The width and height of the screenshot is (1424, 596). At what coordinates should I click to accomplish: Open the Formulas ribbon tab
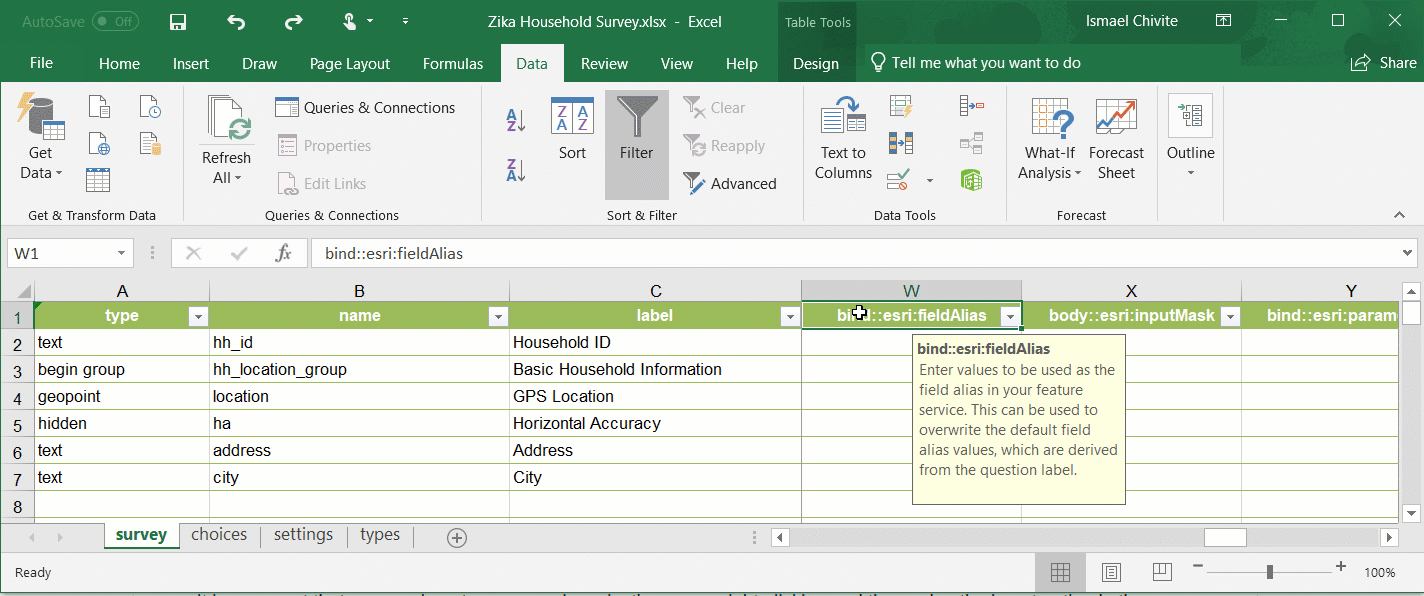[x=453, y=64]
